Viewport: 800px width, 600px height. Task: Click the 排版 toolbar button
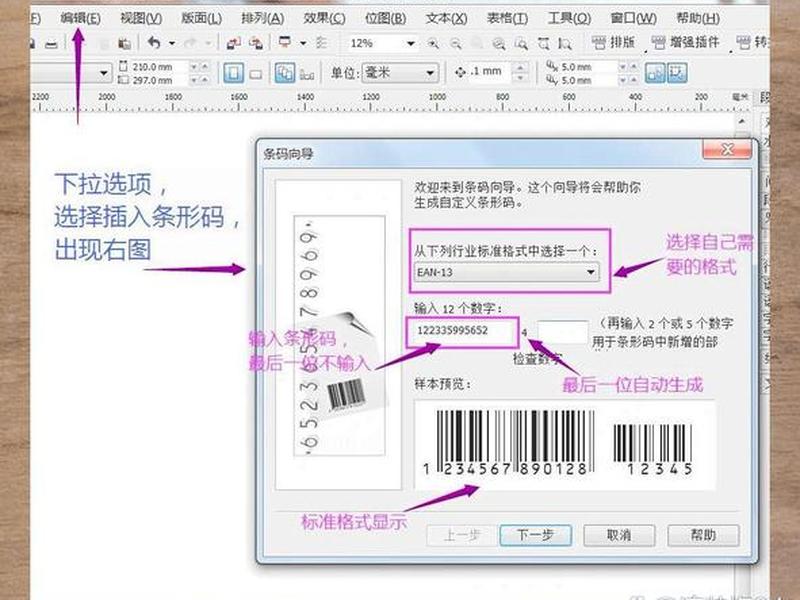click(x=614, y=42)
